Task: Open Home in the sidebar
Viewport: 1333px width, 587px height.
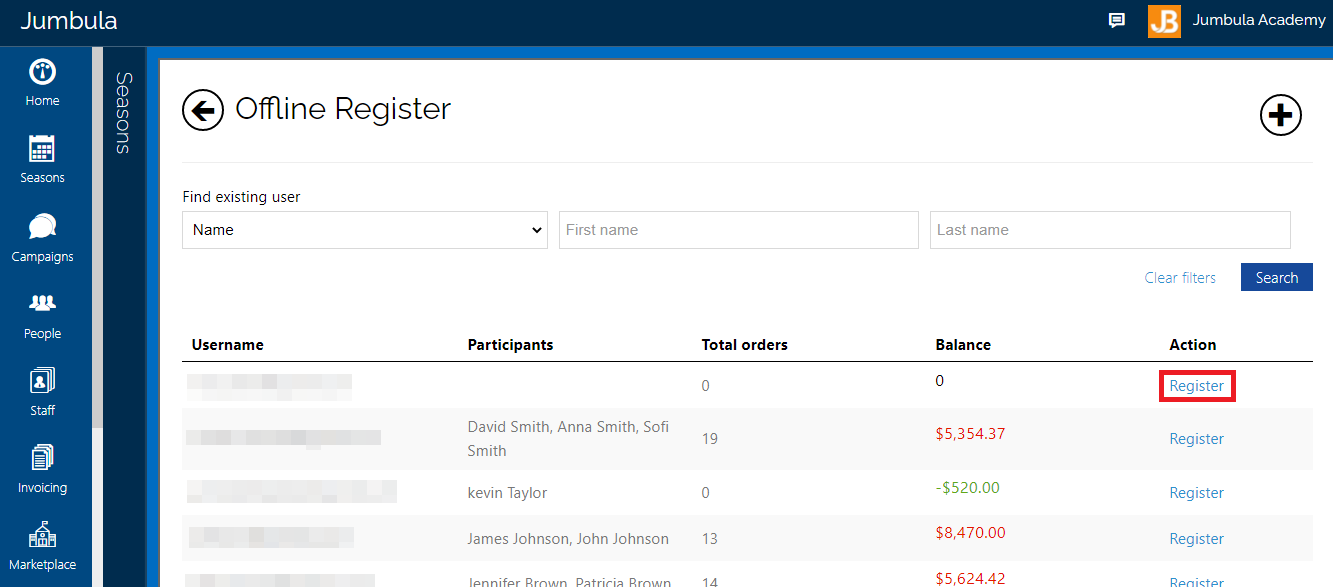Action: pyautogui.click(x=42, y=84)
